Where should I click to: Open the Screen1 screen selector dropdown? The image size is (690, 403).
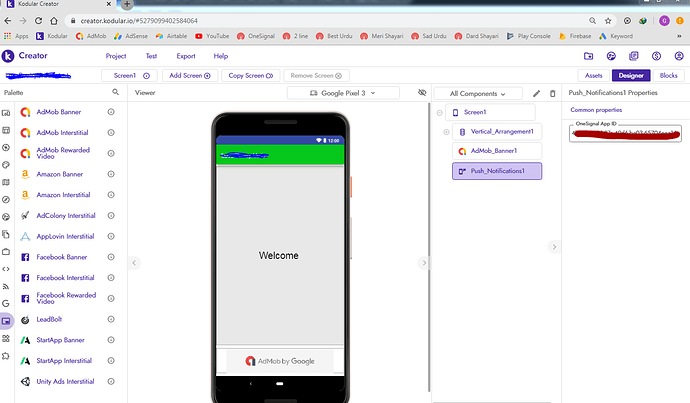pos(128,75)
